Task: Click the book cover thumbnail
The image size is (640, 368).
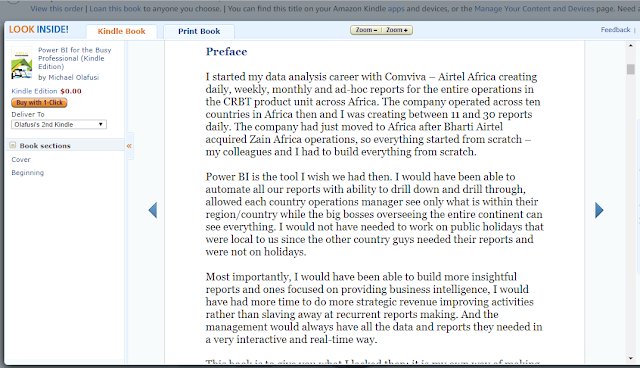Action: tap(21, 63)
